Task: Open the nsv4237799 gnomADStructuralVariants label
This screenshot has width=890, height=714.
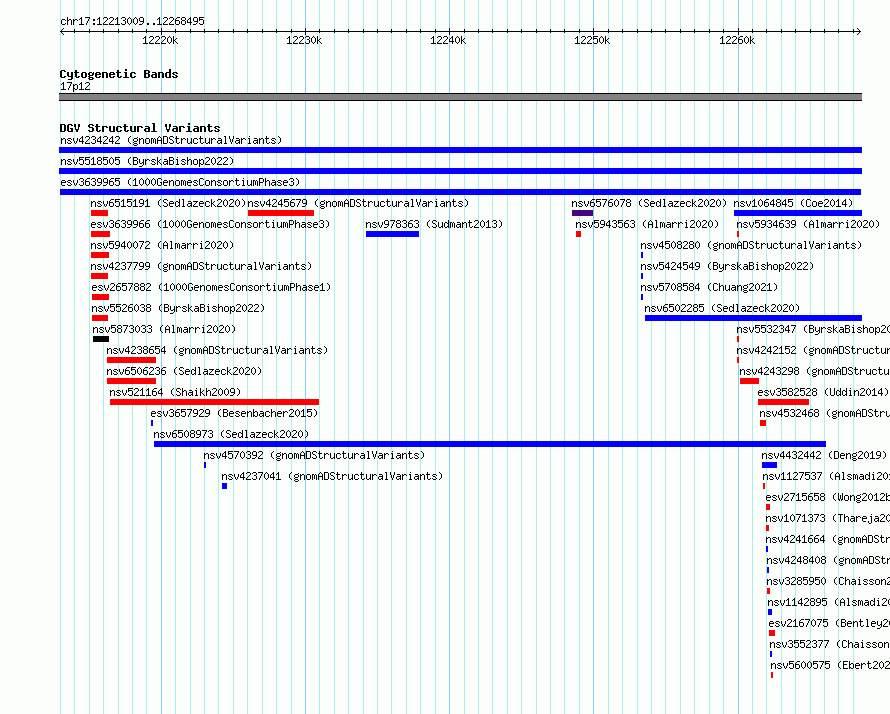Action: [x=201, y=266]
